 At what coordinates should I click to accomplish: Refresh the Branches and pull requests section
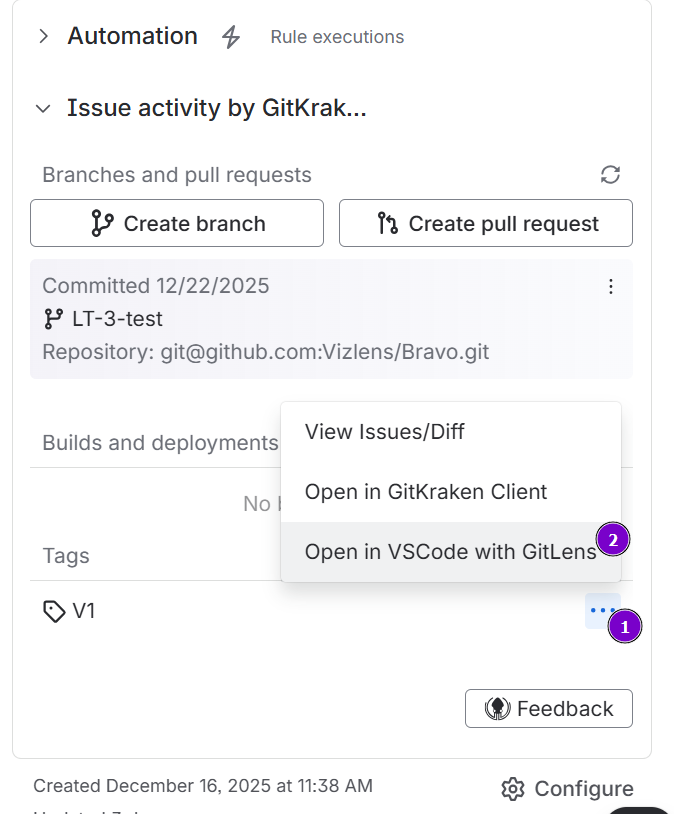(610, 173)
